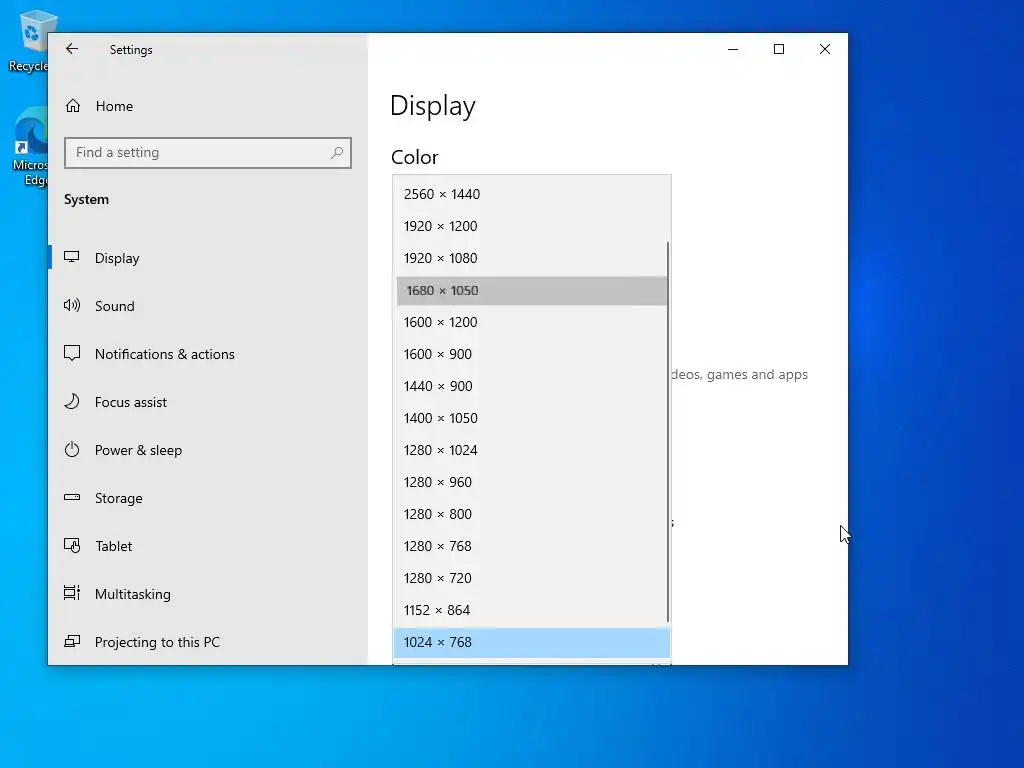The width and height of the screenshot is (1024, 768).
Task: Minimize the Settings window
Action: pos(733,49)
